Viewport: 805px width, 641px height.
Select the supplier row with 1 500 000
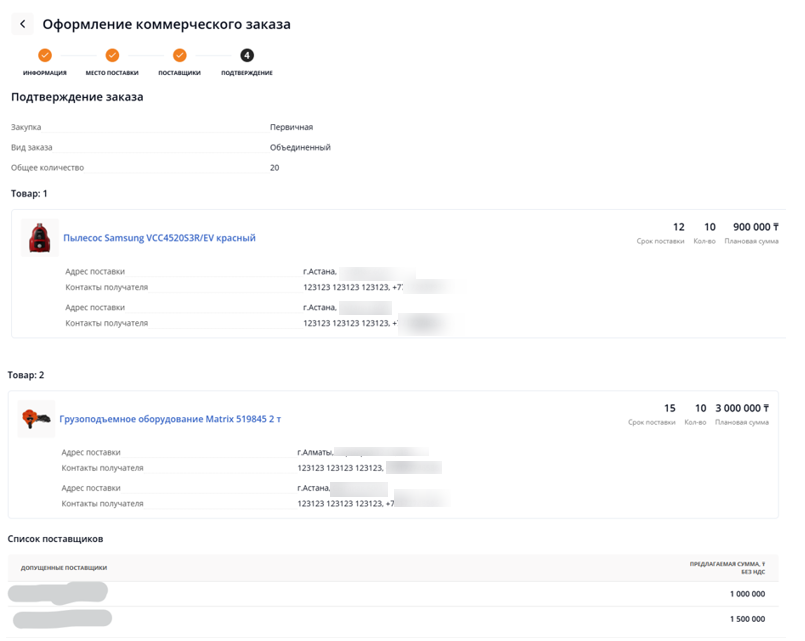click(390, 620)
